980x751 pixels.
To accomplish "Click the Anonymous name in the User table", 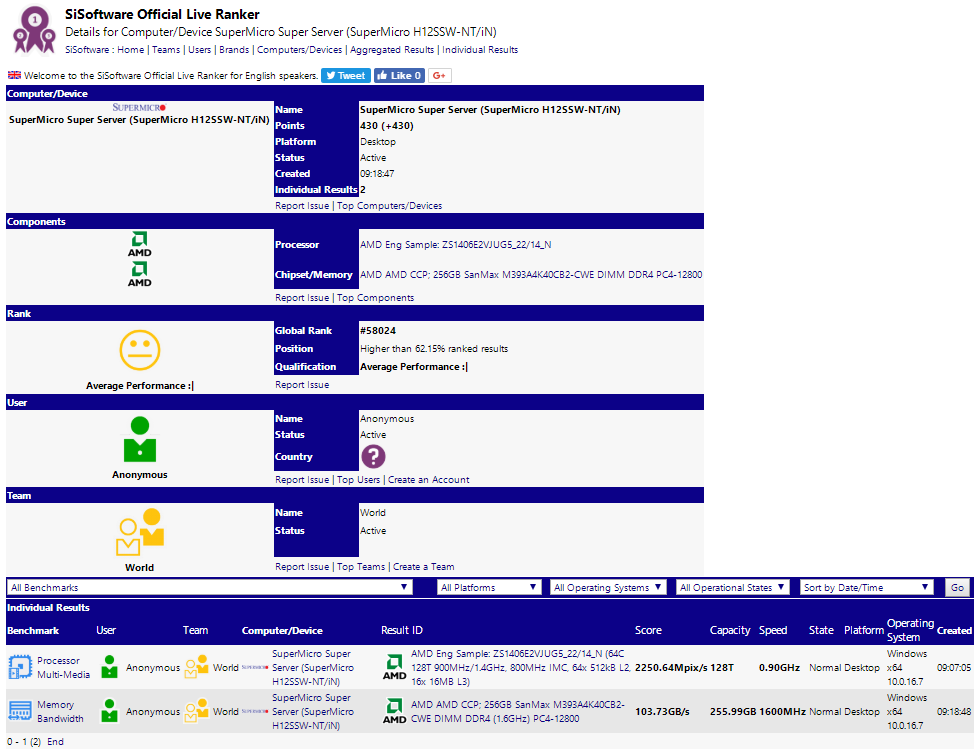I will click(387, 419).
